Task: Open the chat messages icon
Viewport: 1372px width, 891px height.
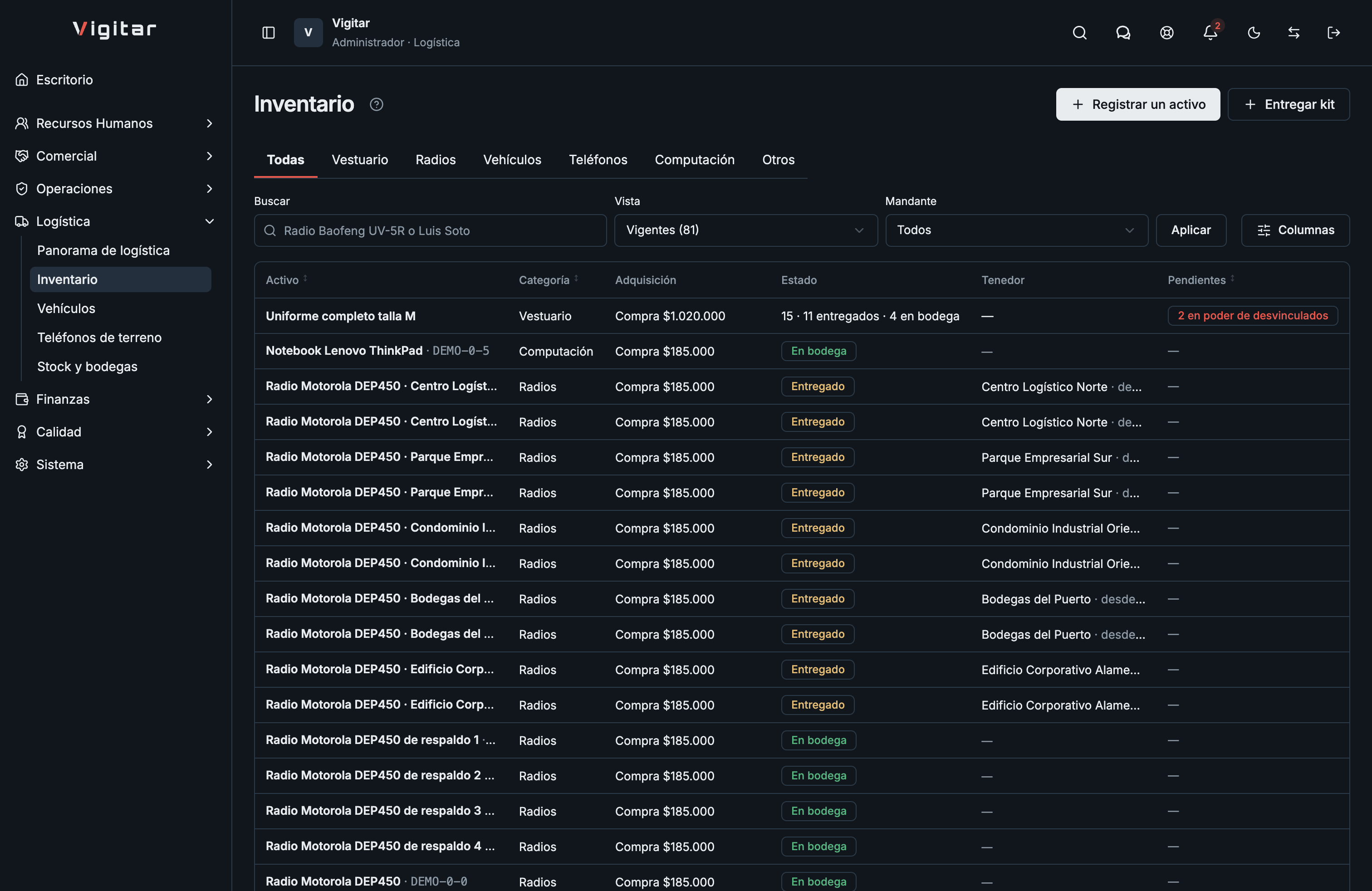Action: point(1123,33)
